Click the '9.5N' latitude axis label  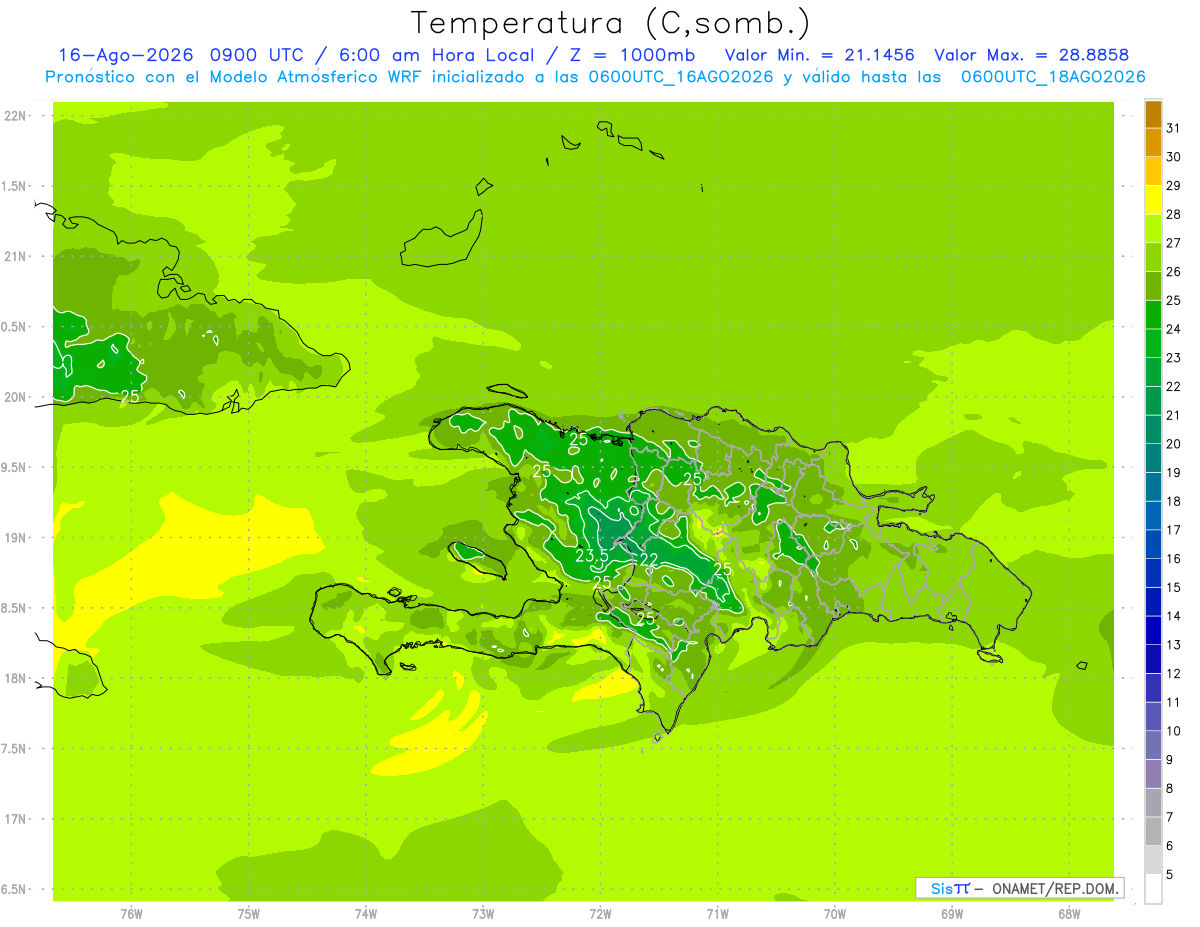click(15, 467)
